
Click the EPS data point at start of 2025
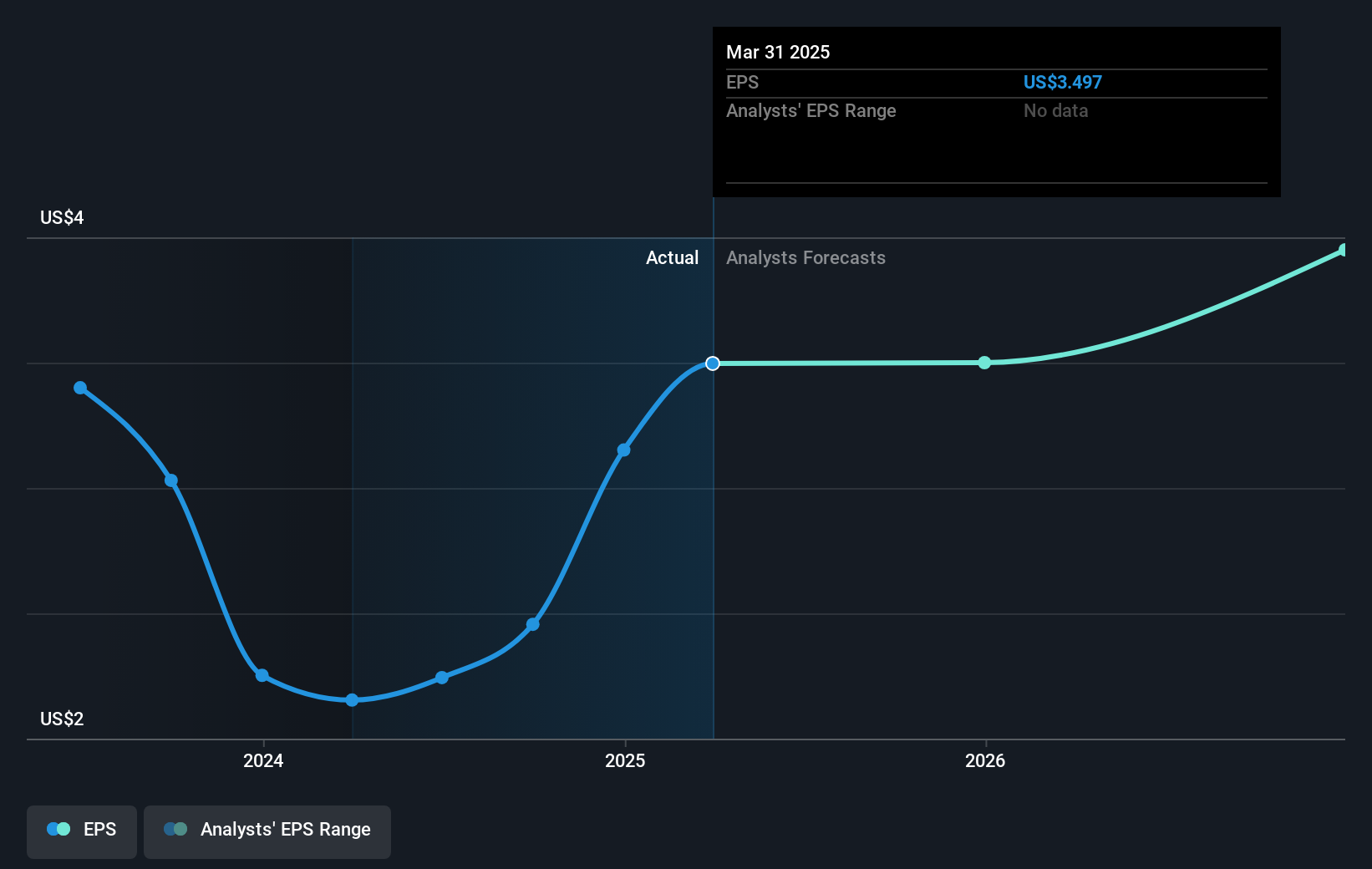623,450
